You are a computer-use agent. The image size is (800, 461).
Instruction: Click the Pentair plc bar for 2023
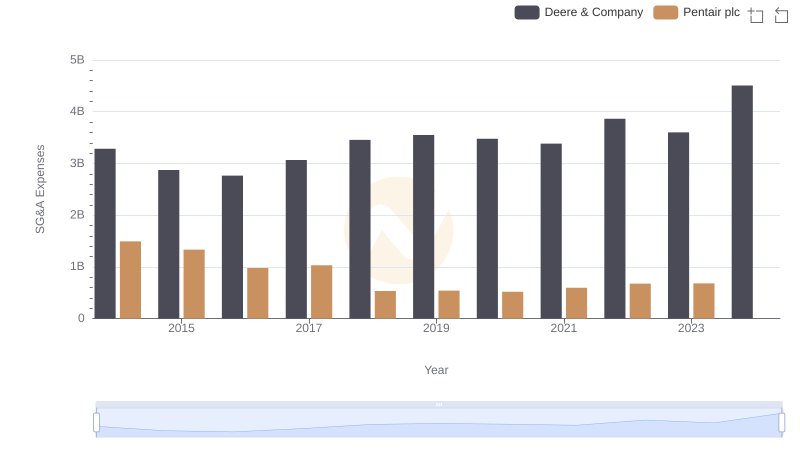[704, 301]
